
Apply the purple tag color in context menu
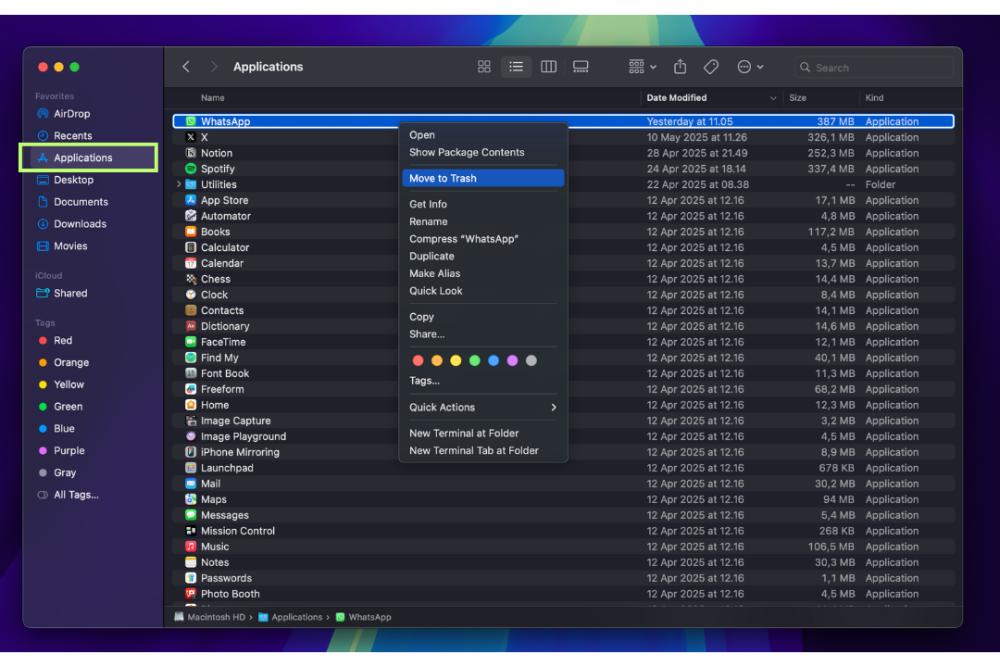point(512,360)
